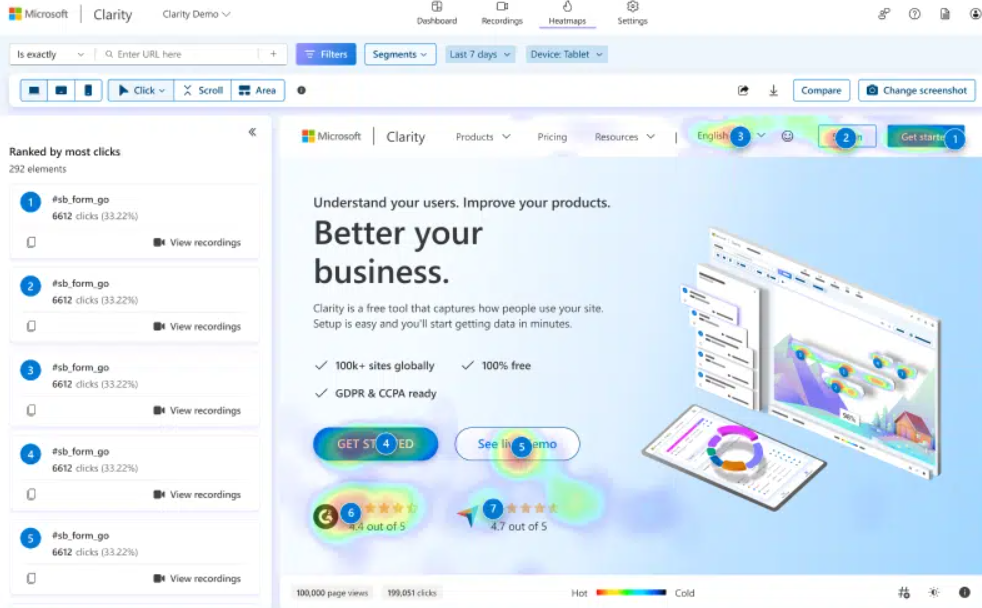This screenshot has height=608, width=982.
Task: Click the smiley feedback icon in page header
Action: [x=787, y=136]
